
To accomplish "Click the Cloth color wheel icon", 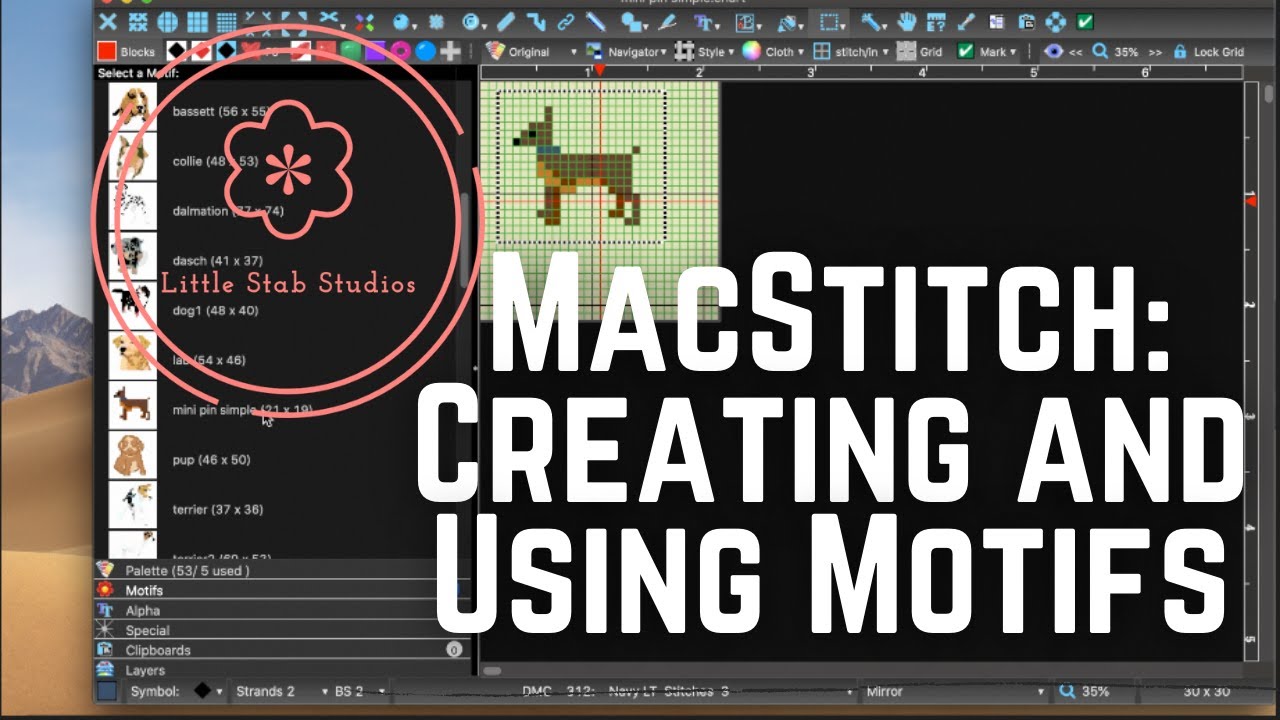I will click(751, 51).
